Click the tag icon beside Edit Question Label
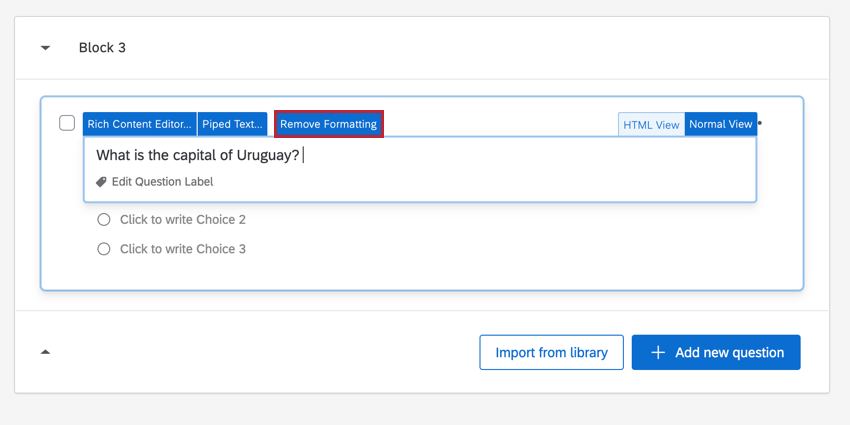This screenshot has height=425, width=850. click(x=101, y=182)
